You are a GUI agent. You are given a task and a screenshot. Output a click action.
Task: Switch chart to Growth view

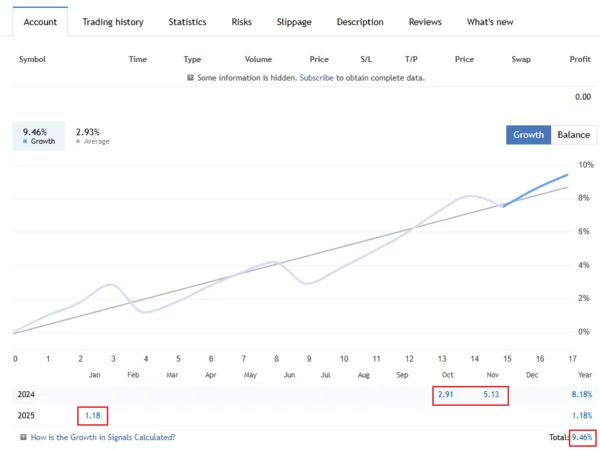(x=529, y=135)
